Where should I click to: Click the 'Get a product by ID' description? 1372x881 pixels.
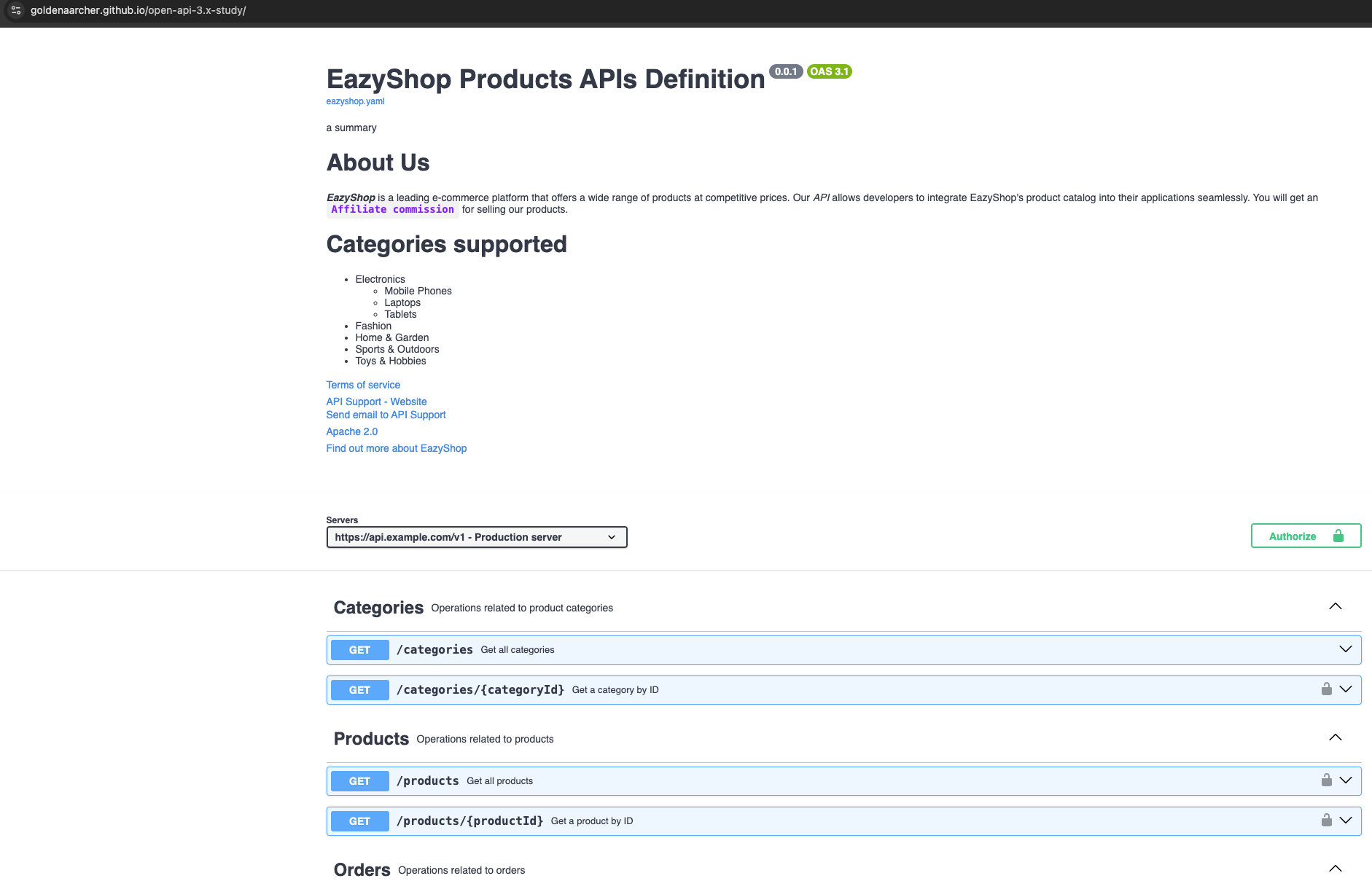[x=592, y=821]
